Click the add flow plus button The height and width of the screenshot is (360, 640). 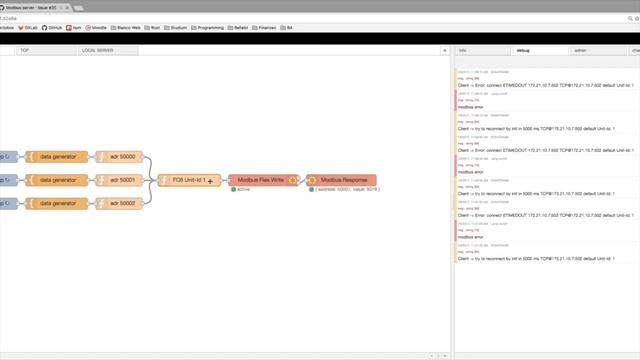point(444,51)
